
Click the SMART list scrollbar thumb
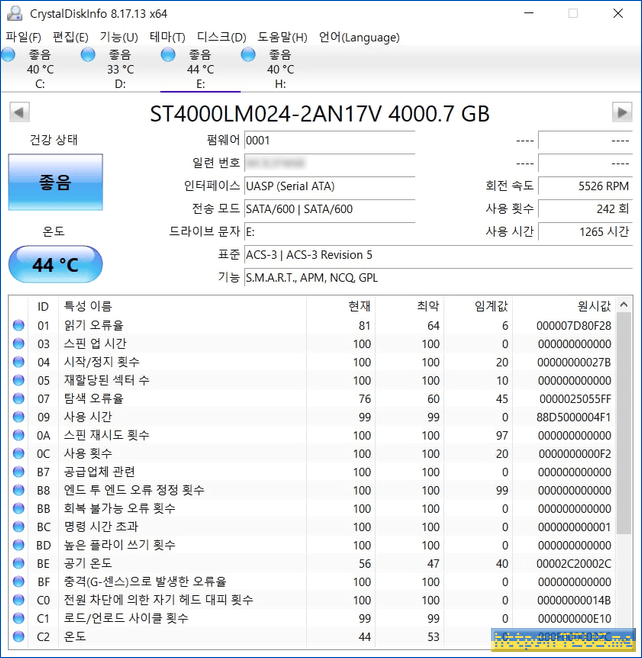(x=624, y=423)
